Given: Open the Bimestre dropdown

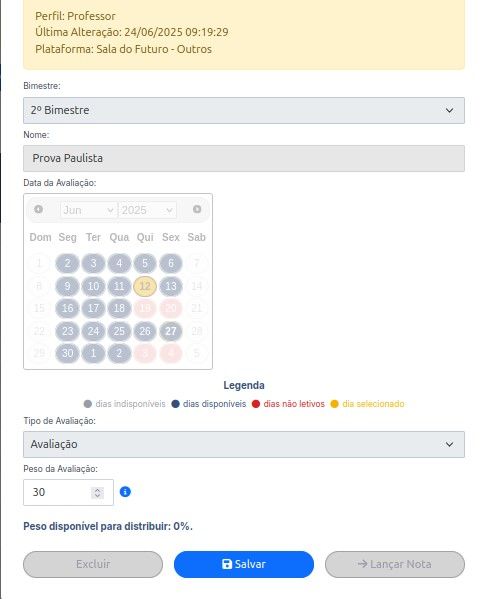Looking at the screenshot, I should pyautogui.click(x=244, y=110).
